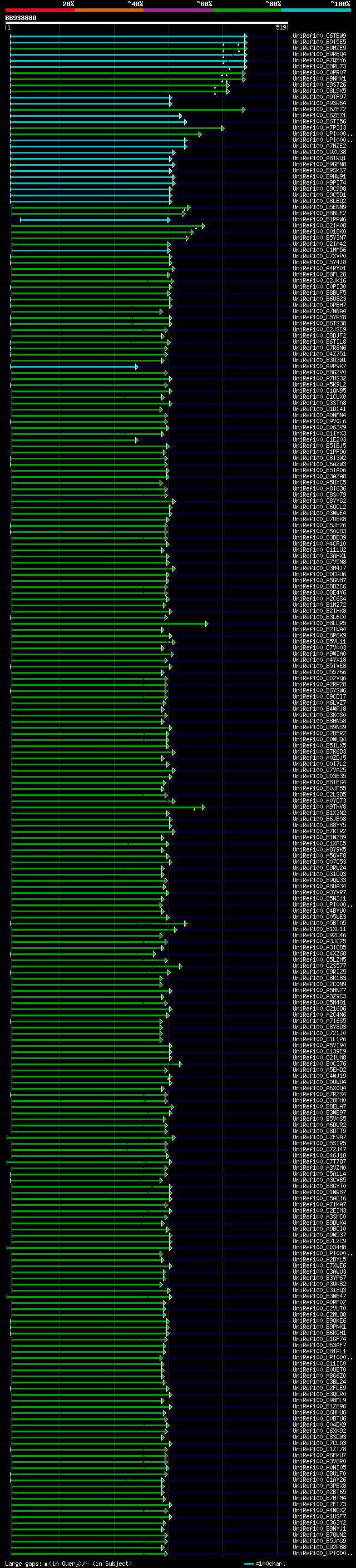Select hit label UniRef100_A9SR64
Image resolution: width=356 pixels, height=1568 pixels.
pyautogui.click(x=319, y=103)
